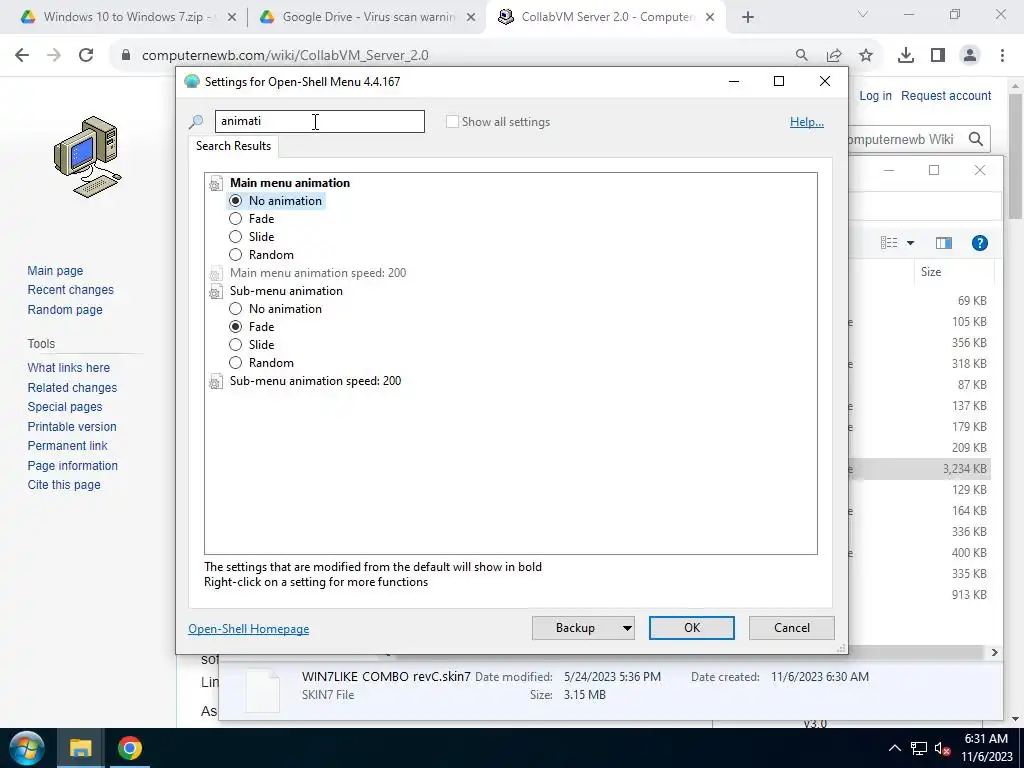Toggle the preview pane icon in Explorer window
Image resolution: width=1024 pixels, height=768 pixels.
(944, 243)
